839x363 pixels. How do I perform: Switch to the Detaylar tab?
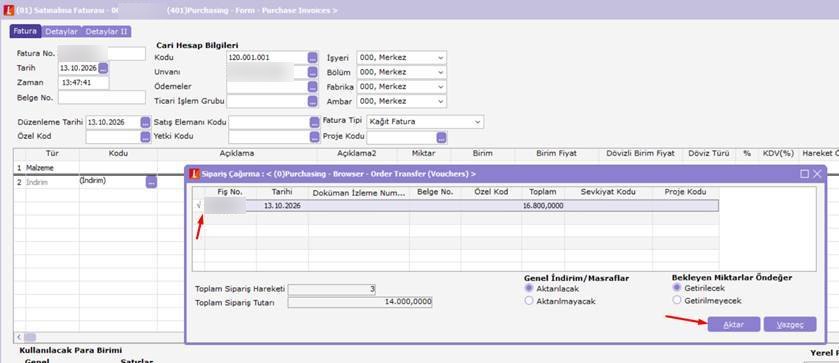click(x=62, y=32)
